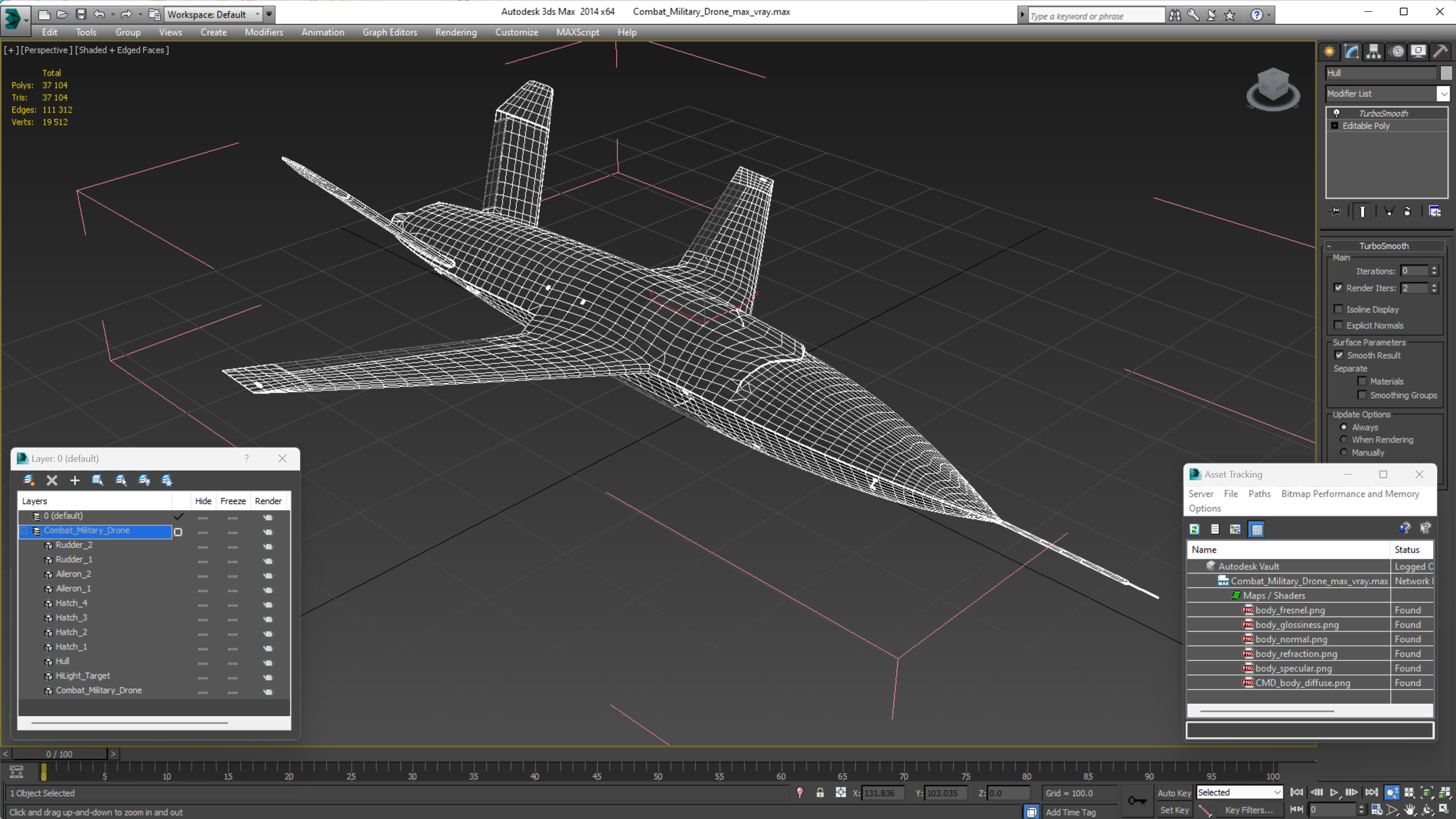The height and width of the screenshot is (819, 1456).
Task: Open Bitmap Performance and Memory menu
Action: [x=1350, y=493]
